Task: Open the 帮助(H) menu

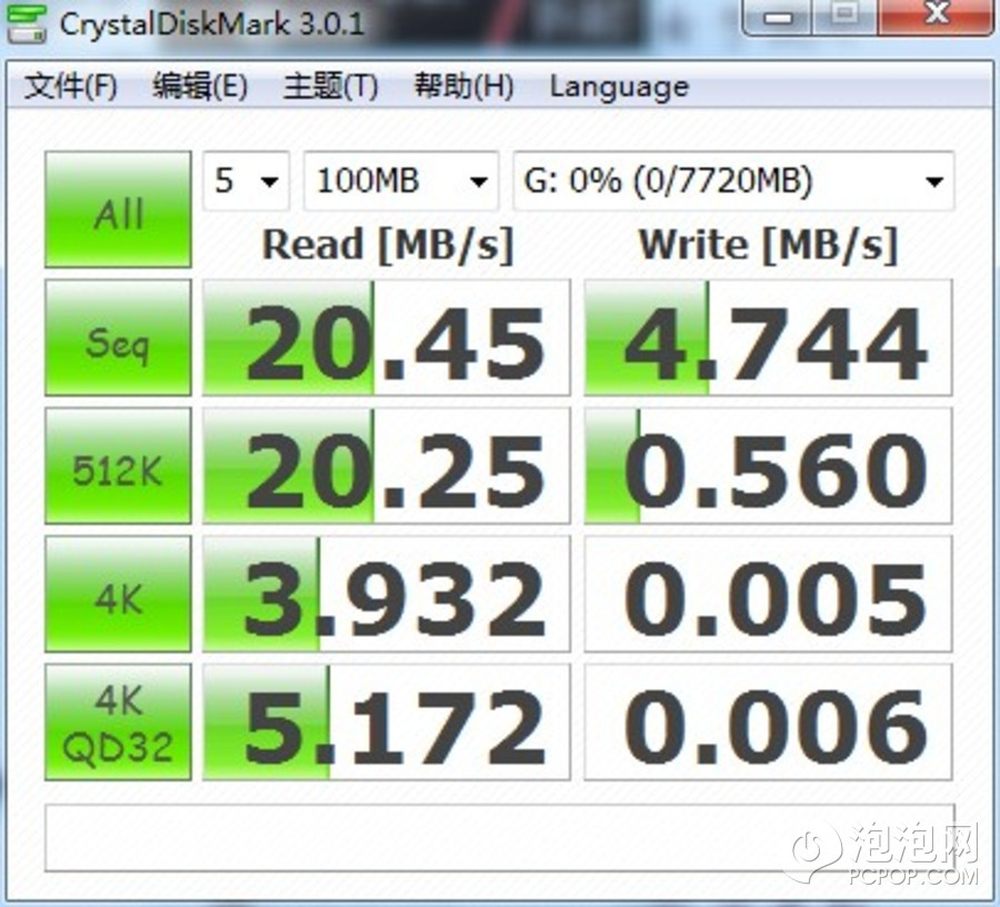Action: click(x=464, y=85)
